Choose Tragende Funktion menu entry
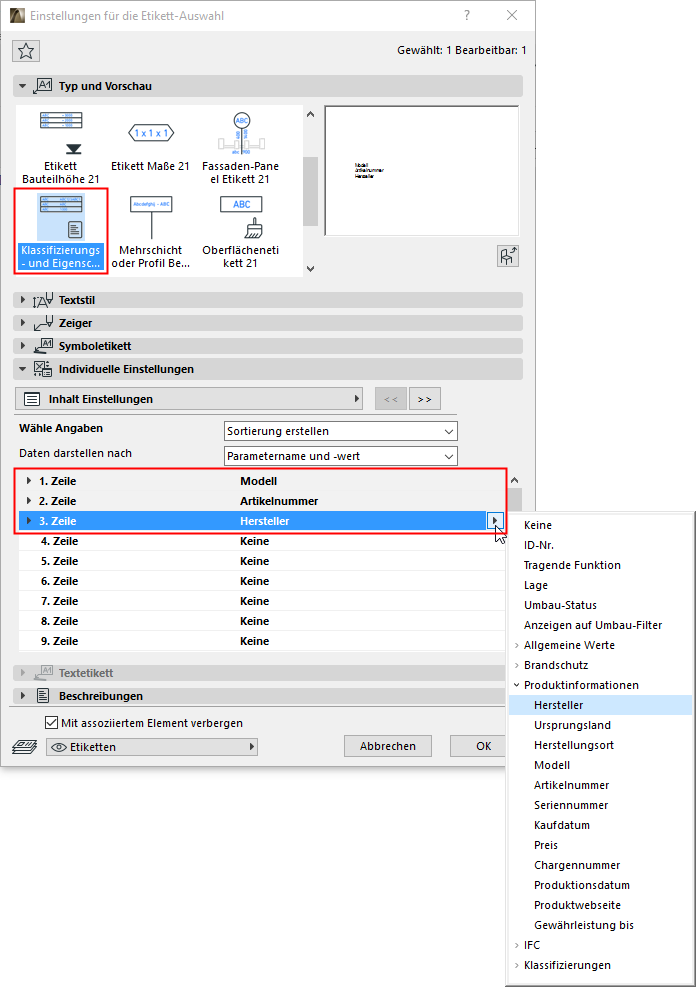The height and width of the screenshot is (987, 696). click(x=600, y=565)
